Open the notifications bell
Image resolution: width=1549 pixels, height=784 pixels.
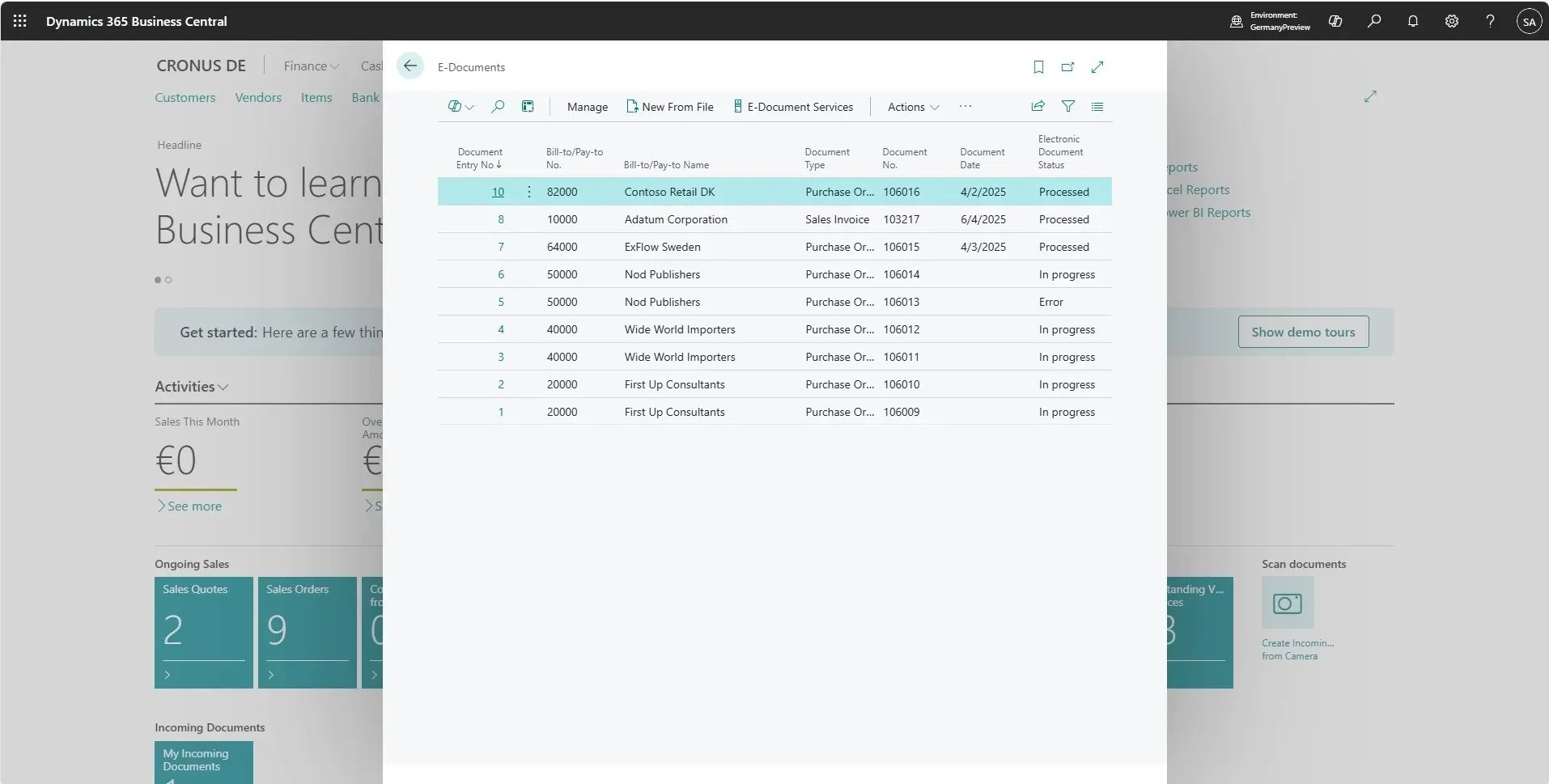1413,21
